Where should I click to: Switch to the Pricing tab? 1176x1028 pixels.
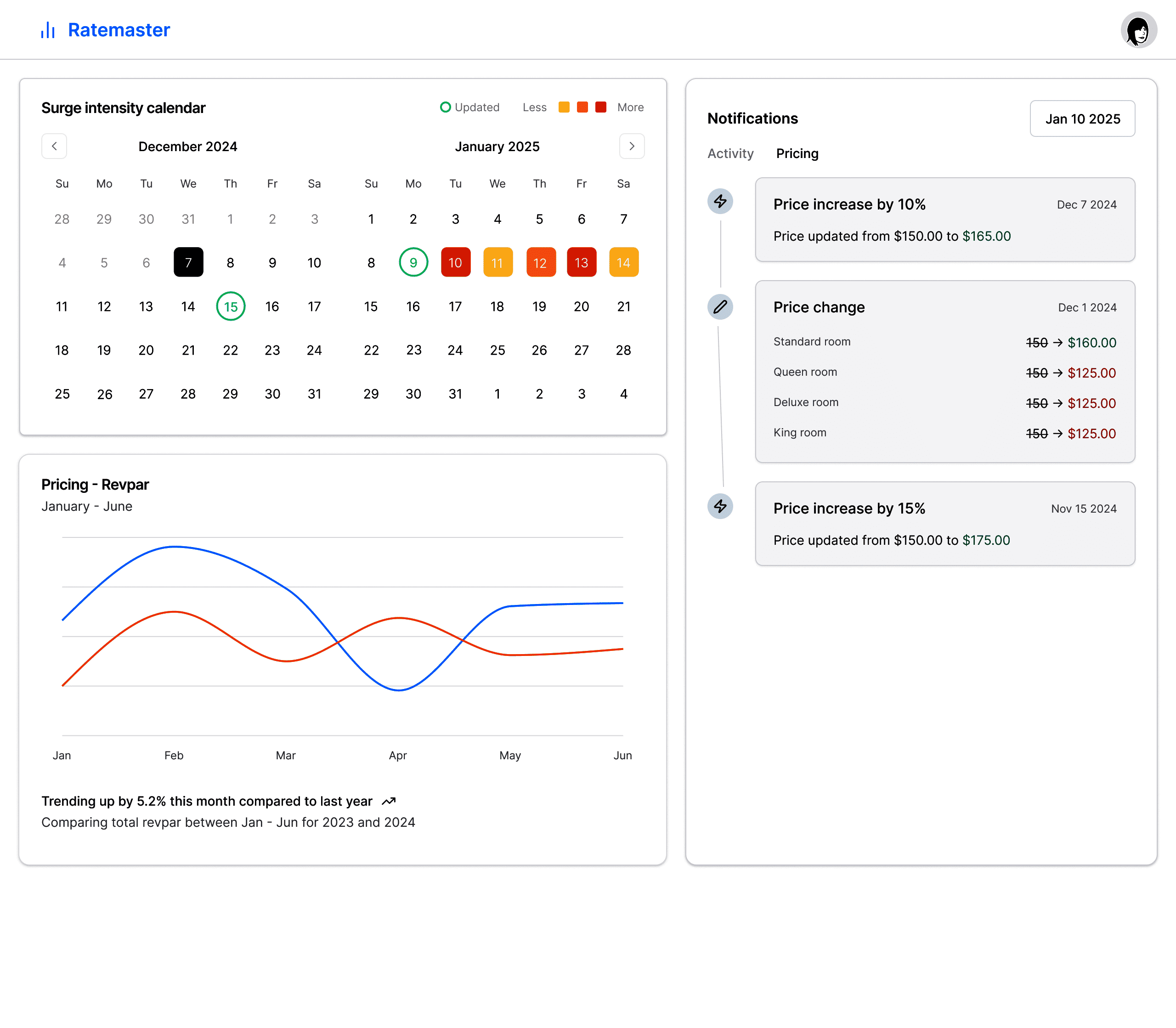[x=797, y=154]
